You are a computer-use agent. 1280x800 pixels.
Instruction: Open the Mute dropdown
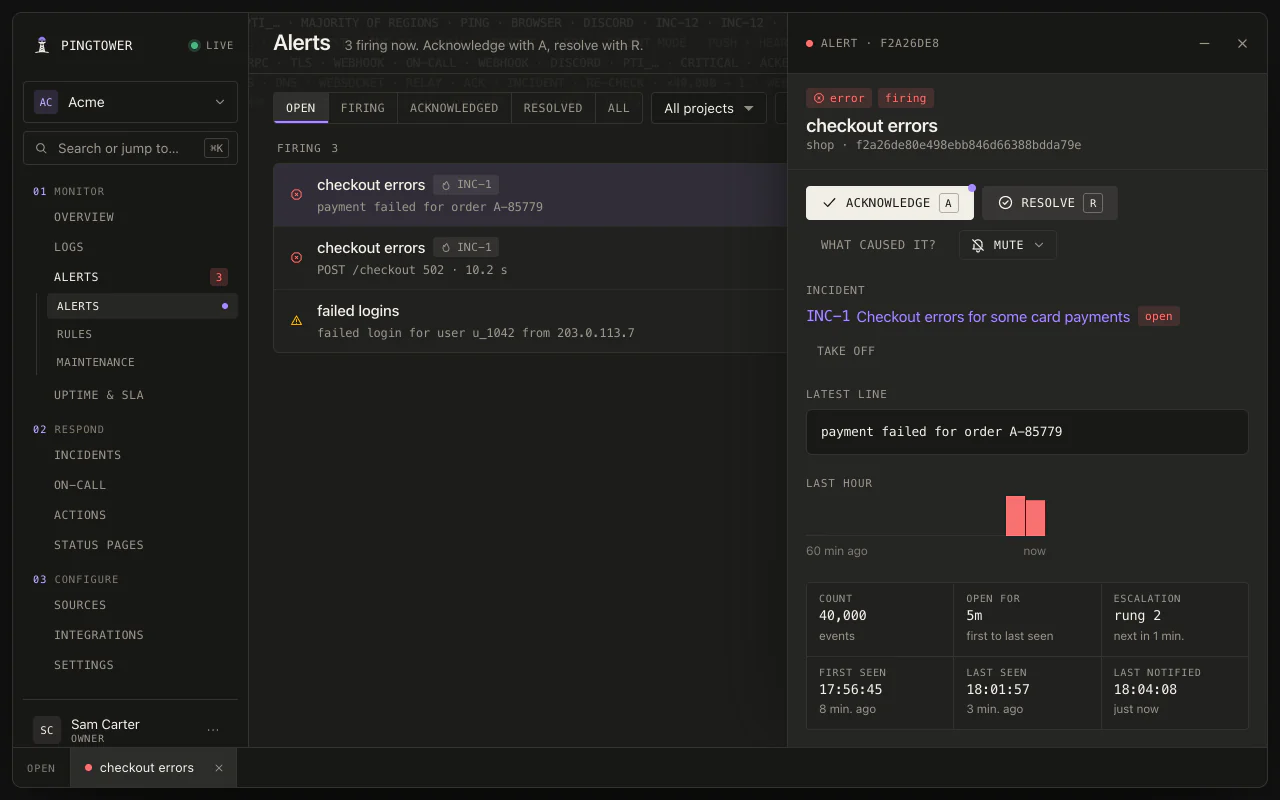click(x=1008, y=245)
